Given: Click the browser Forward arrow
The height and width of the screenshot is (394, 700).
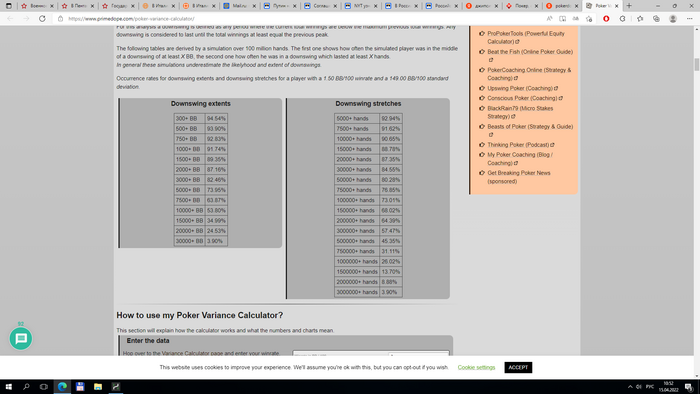Looking at the screenshot, I should click(x=26, y=19).
